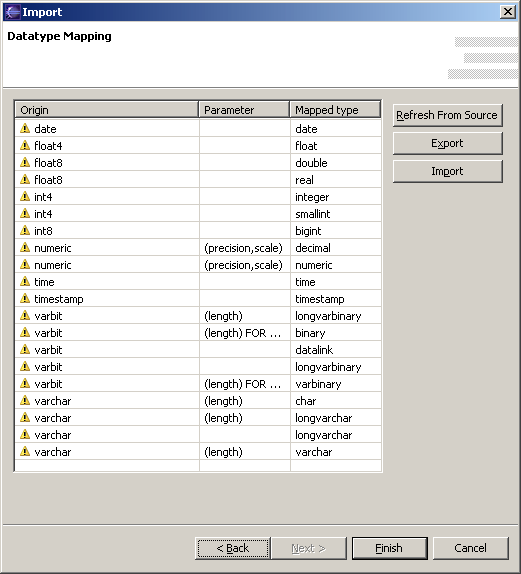
Task: Click warning icon beside time row
Action: click(25, 282)
